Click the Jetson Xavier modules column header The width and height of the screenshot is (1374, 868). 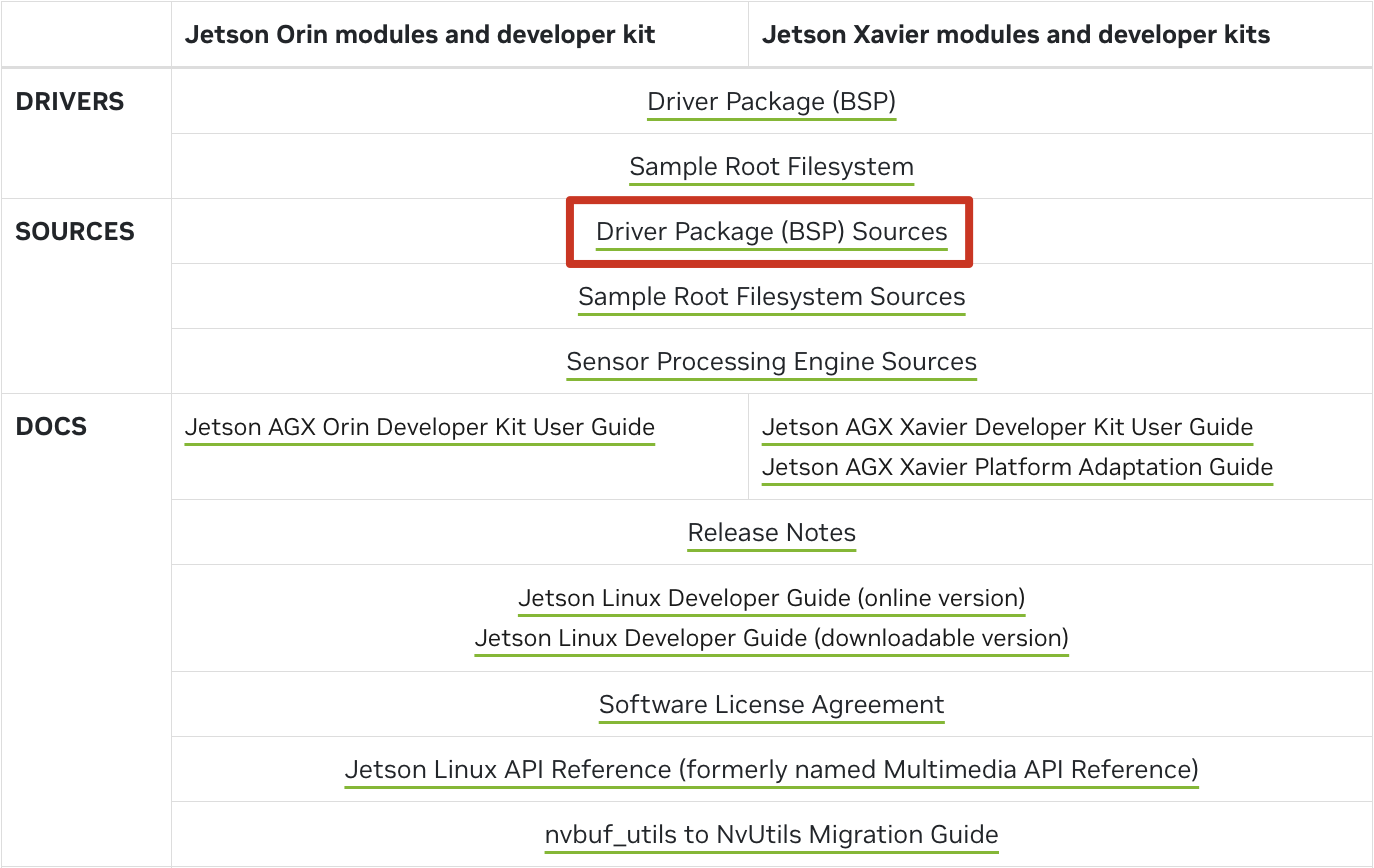[x=1015, y=35]
